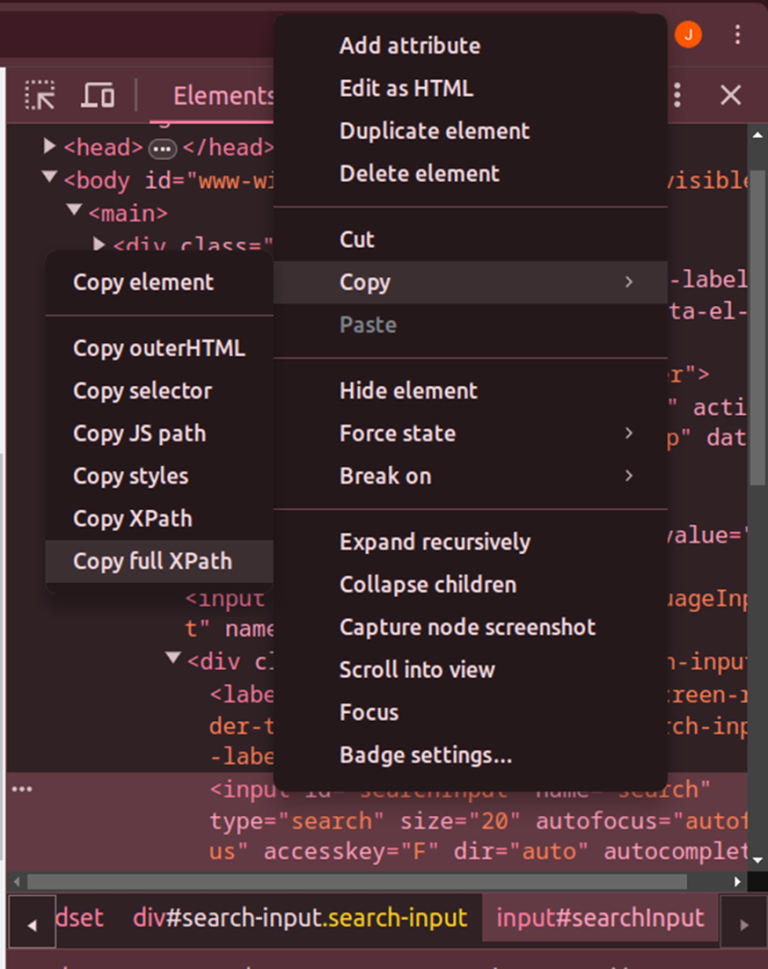768x969 pixels.
Task: Toggle the device emulation icon
Action: 97,96
